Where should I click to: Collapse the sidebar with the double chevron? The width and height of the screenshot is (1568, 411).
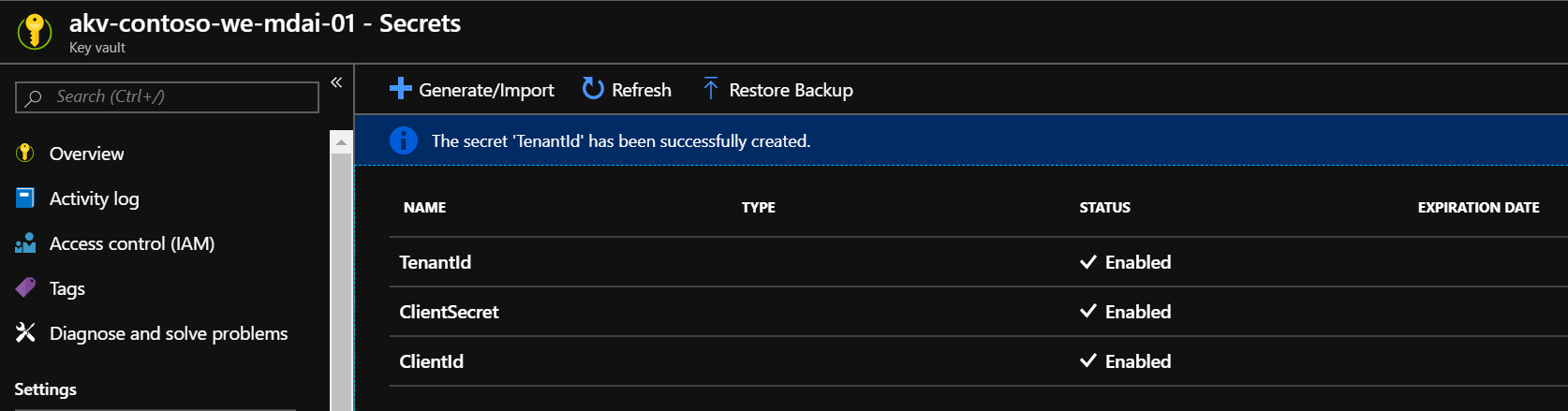336,82
